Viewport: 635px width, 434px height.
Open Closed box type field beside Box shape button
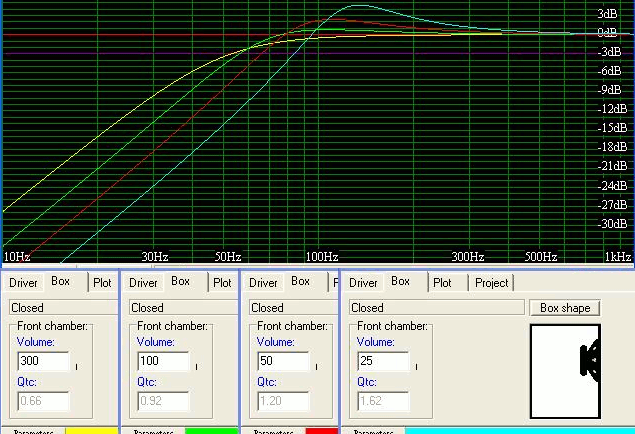(x=437, y=308)
